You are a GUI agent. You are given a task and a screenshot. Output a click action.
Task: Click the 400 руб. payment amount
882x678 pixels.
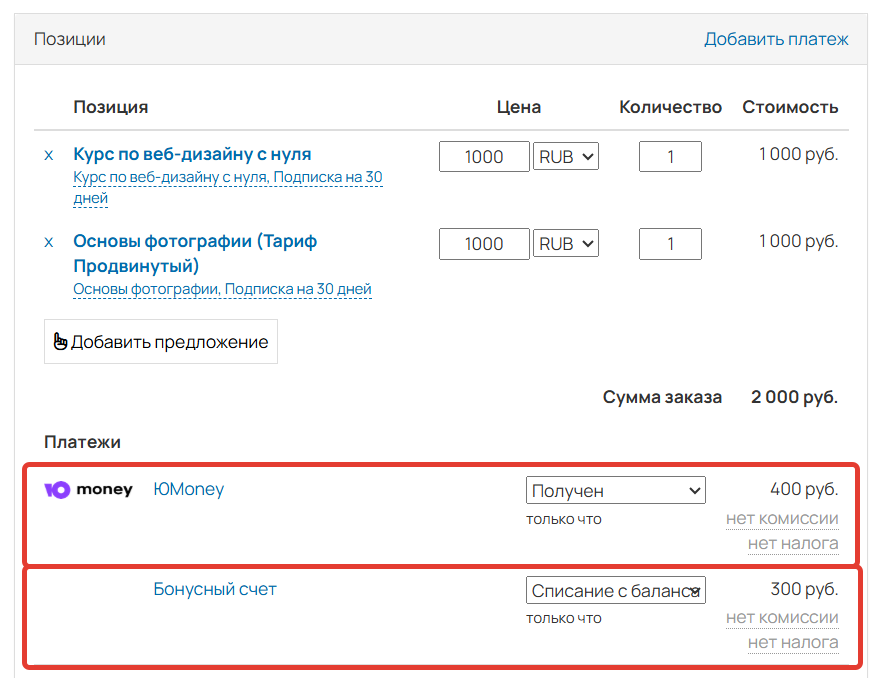(804, 489)
